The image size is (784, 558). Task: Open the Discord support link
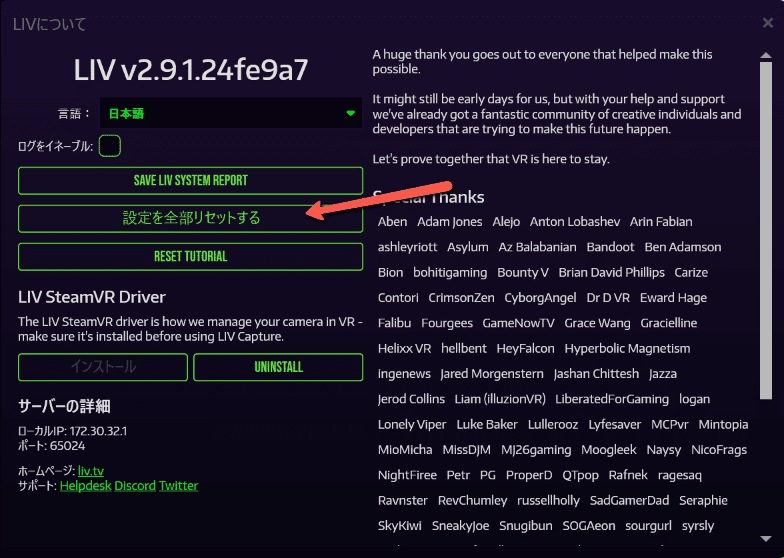[x=135, y=486]
